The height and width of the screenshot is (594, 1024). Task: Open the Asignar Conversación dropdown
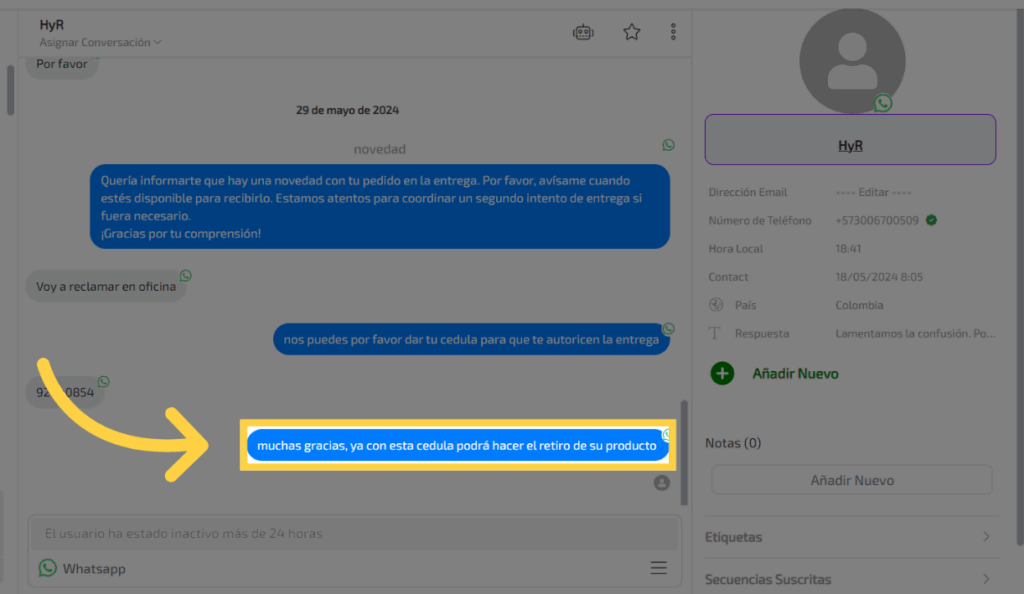pos(100,43)
